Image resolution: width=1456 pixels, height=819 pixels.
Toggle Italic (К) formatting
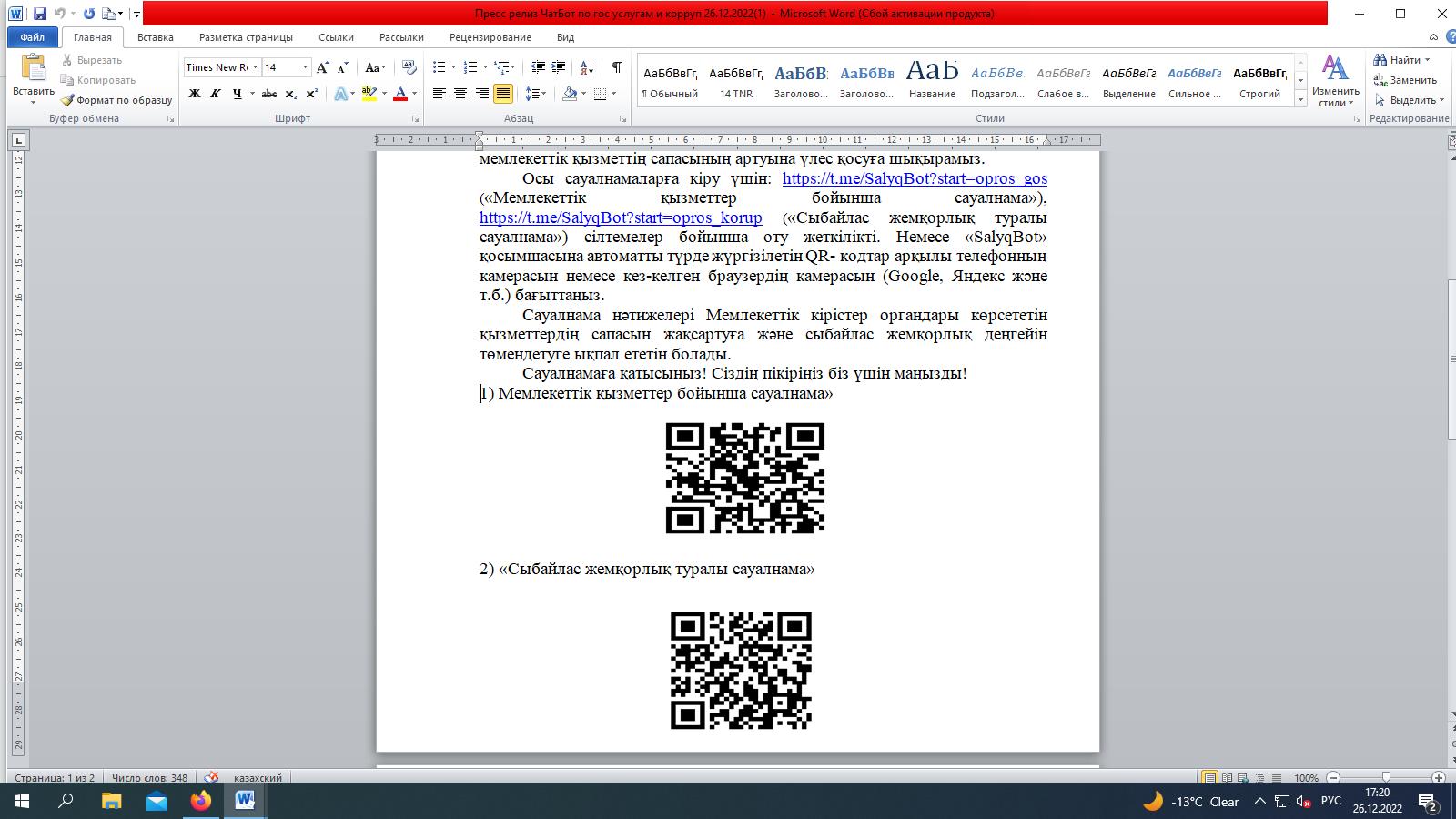point(216,94)
